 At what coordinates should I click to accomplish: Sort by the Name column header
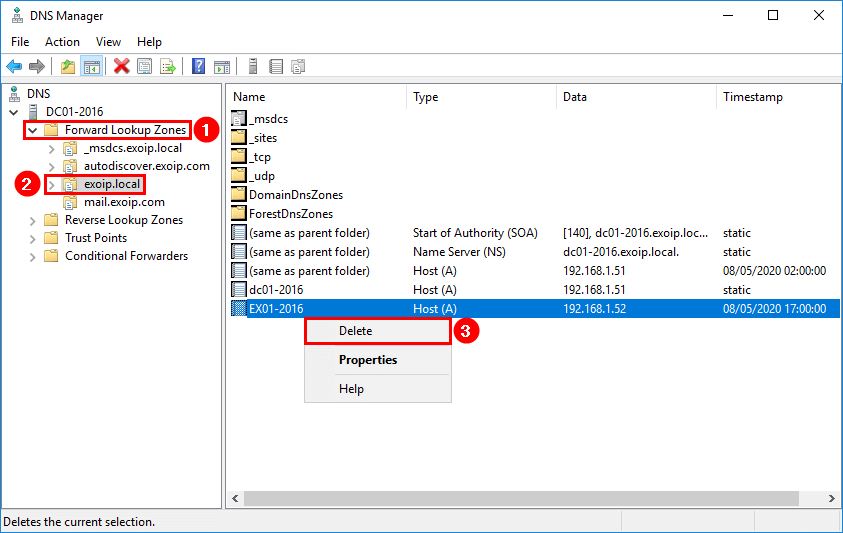317,97
